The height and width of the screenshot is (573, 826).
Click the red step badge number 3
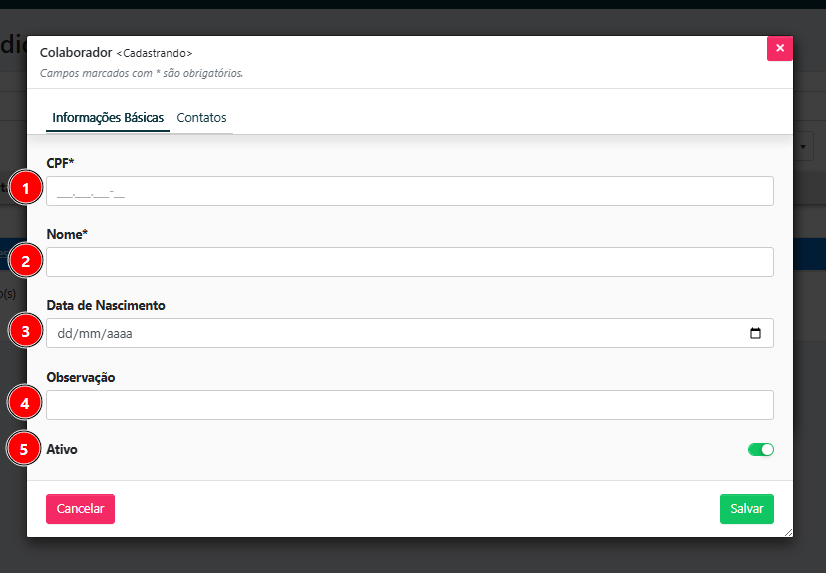tap(26, 330)
